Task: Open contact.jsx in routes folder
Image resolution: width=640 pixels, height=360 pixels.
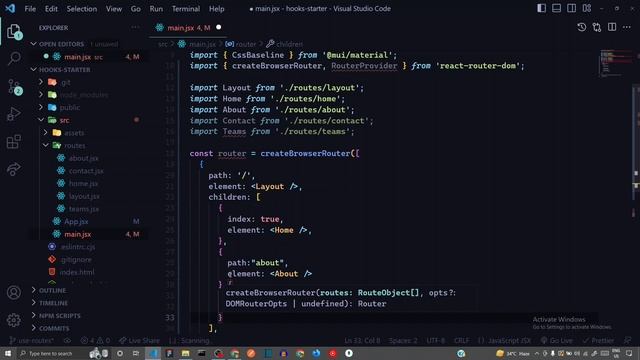Action: pyautogui.click(x=86, y=171)
